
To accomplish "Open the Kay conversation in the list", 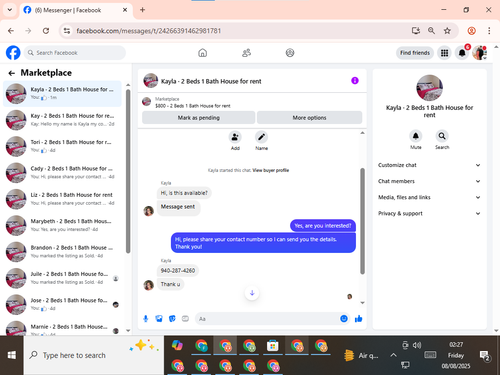I will click(62, 120).
